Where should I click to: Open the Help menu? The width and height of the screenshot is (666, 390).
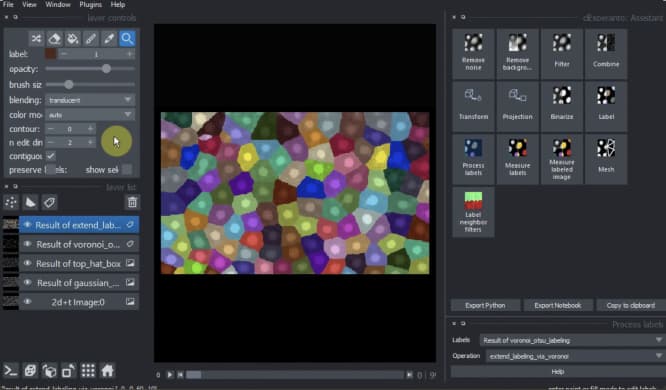118,4
